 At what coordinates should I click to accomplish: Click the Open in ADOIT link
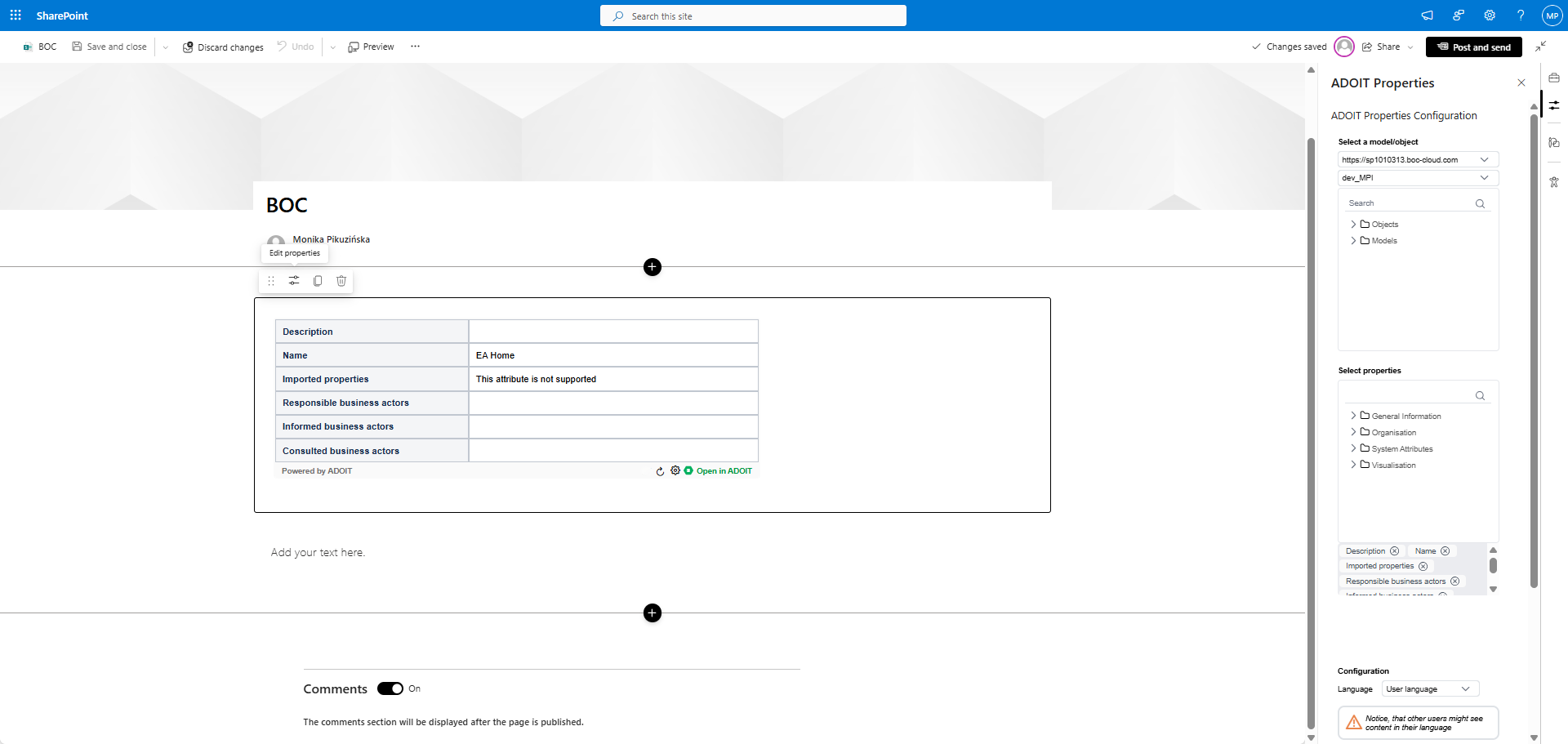(724, 471)
